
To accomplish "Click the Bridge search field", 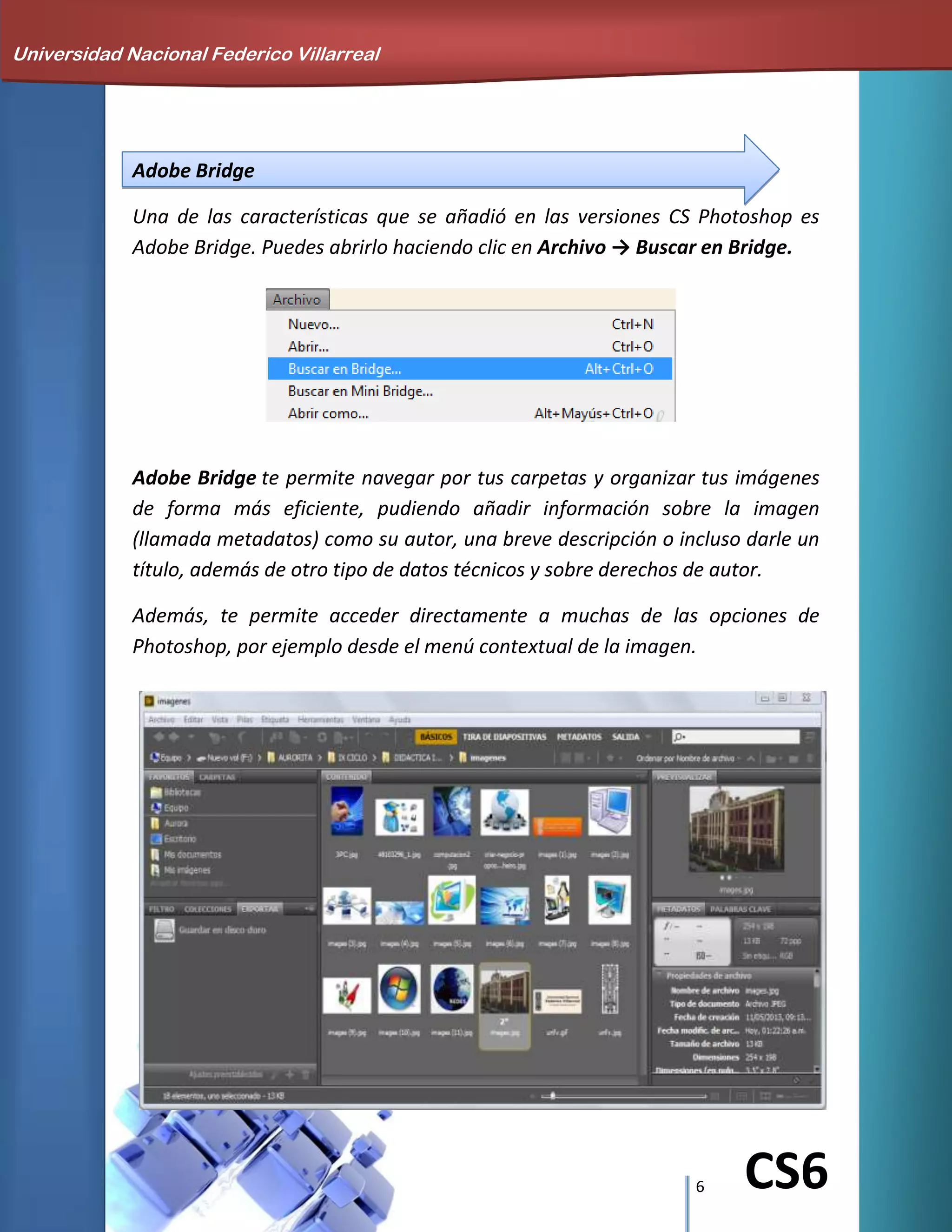I will coord(736,737).
